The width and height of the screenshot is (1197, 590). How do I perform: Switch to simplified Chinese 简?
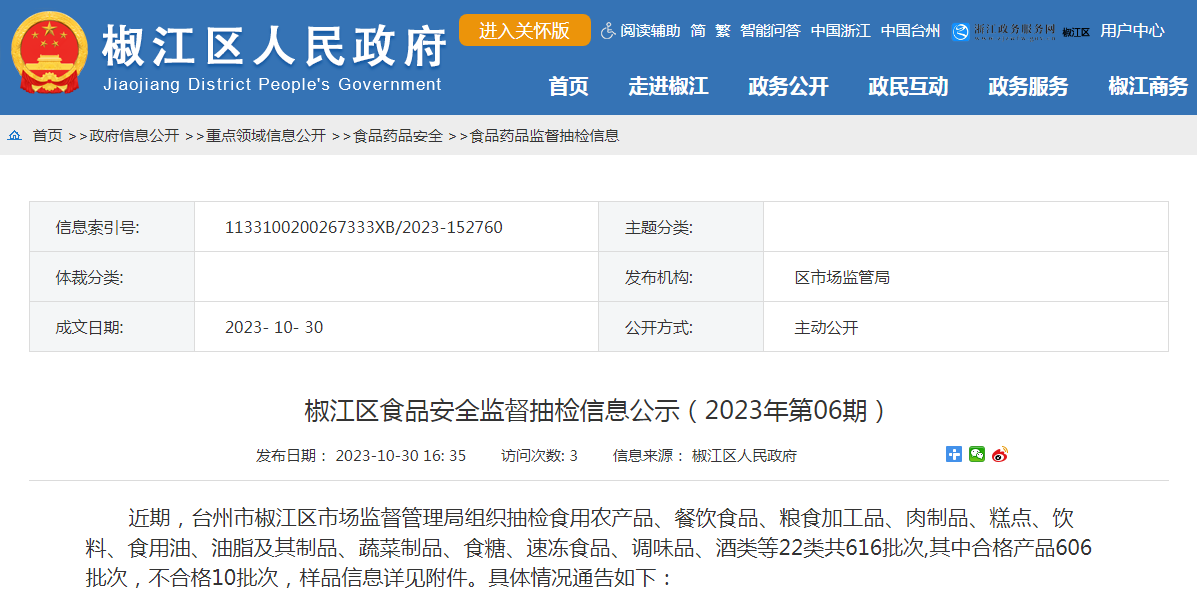(x=698, y=31)
